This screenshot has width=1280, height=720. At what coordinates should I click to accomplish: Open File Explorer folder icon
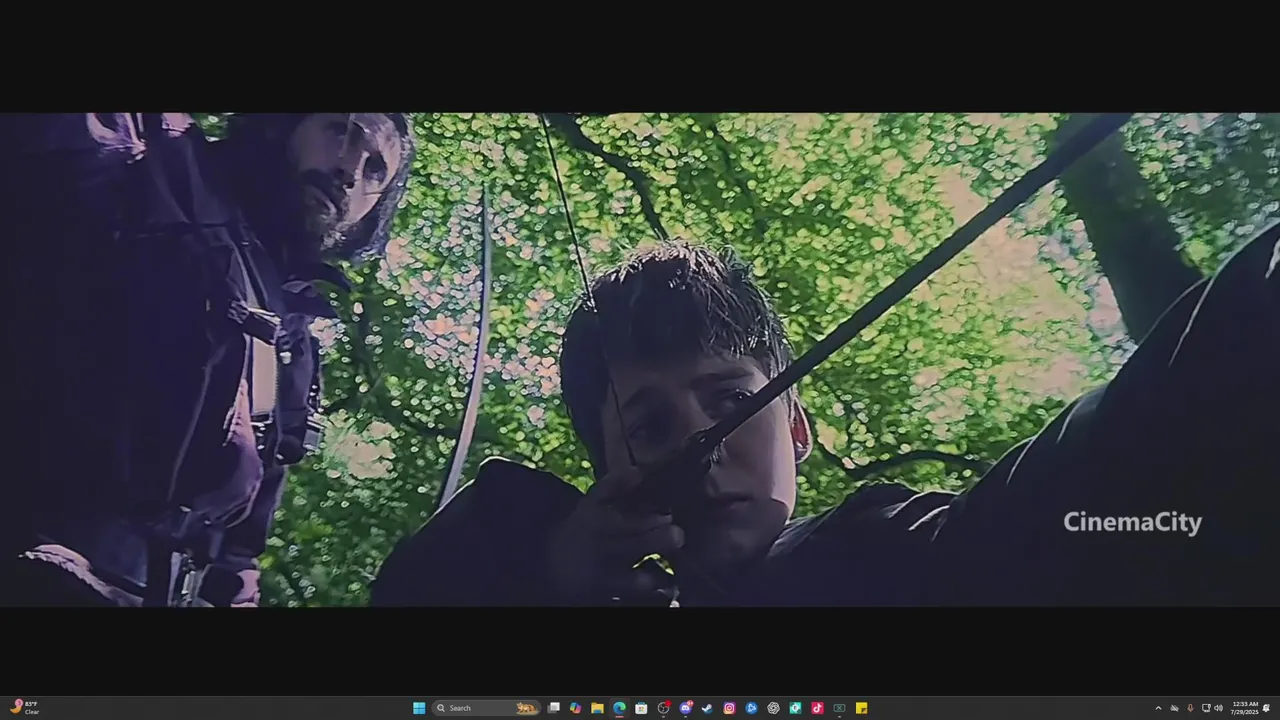pyautogui.click(x=597, y=708)
